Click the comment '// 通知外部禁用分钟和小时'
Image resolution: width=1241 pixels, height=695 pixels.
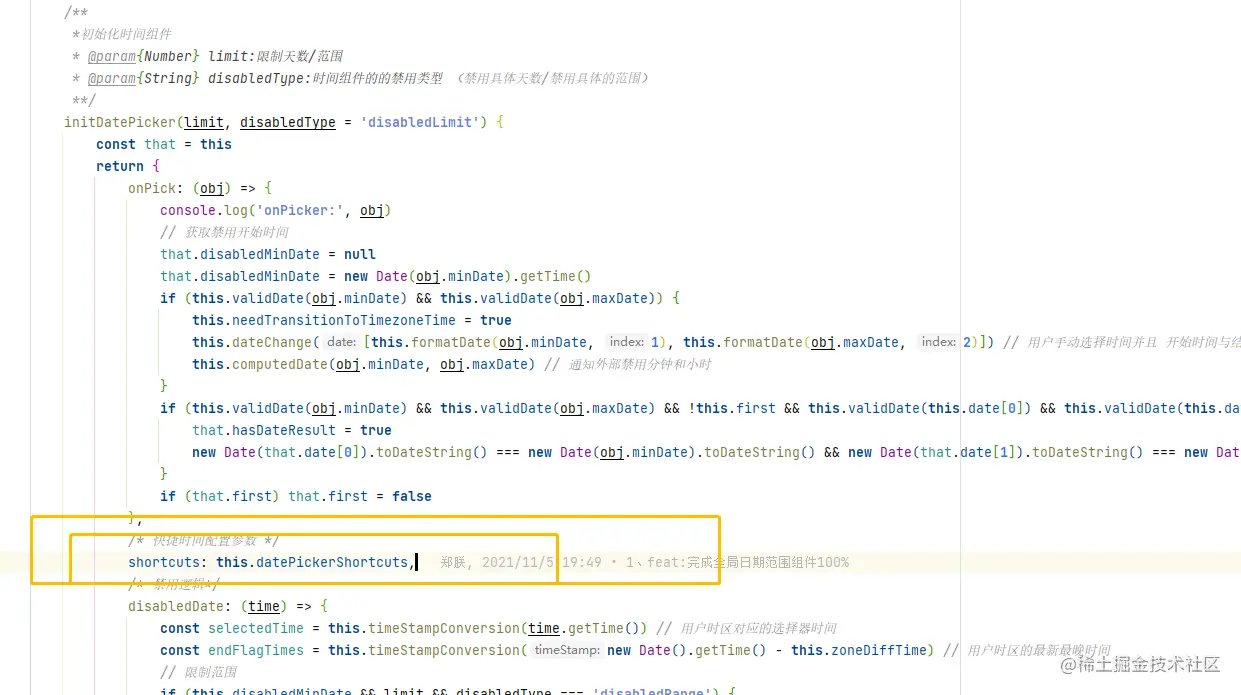(x=628, y=364)
